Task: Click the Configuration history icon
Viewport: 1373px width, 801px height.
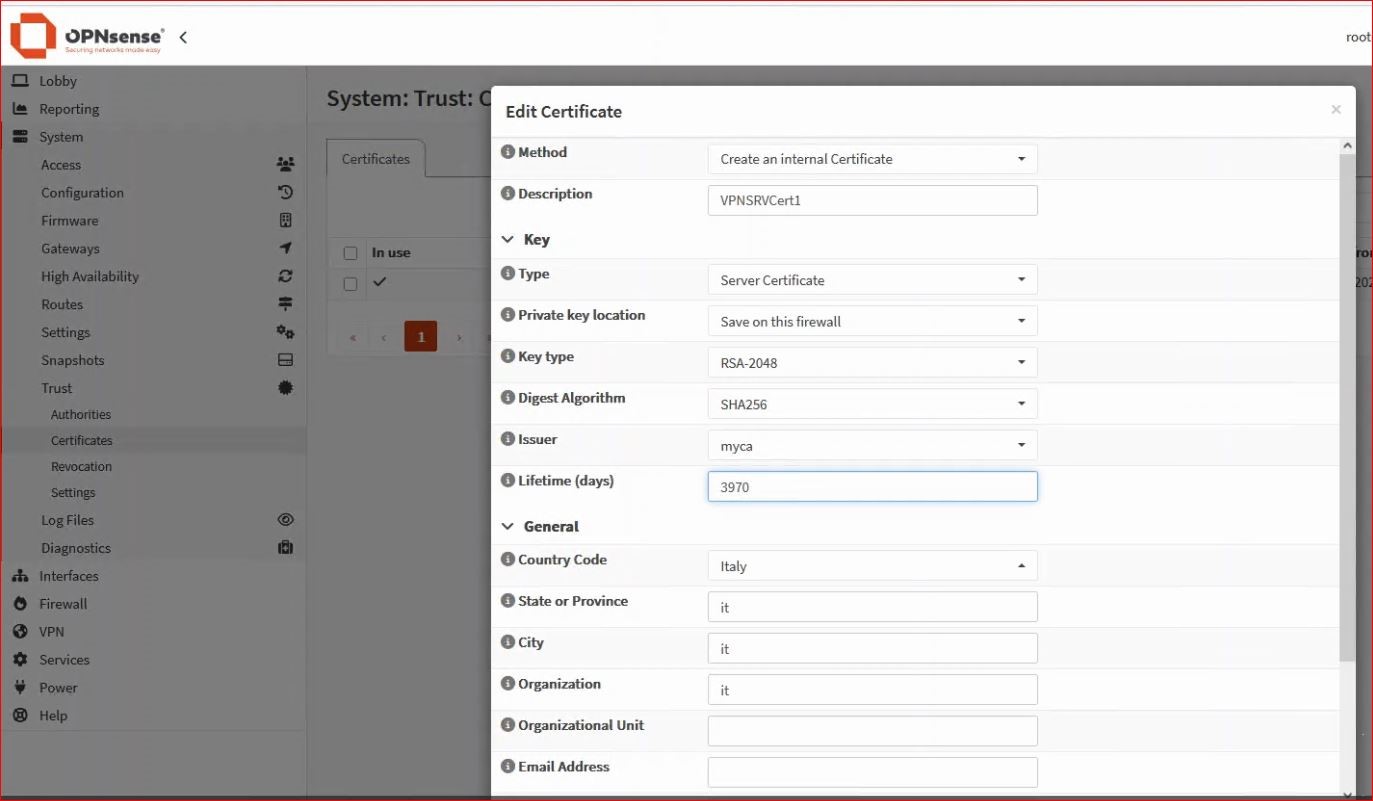Action: [285, 193]
